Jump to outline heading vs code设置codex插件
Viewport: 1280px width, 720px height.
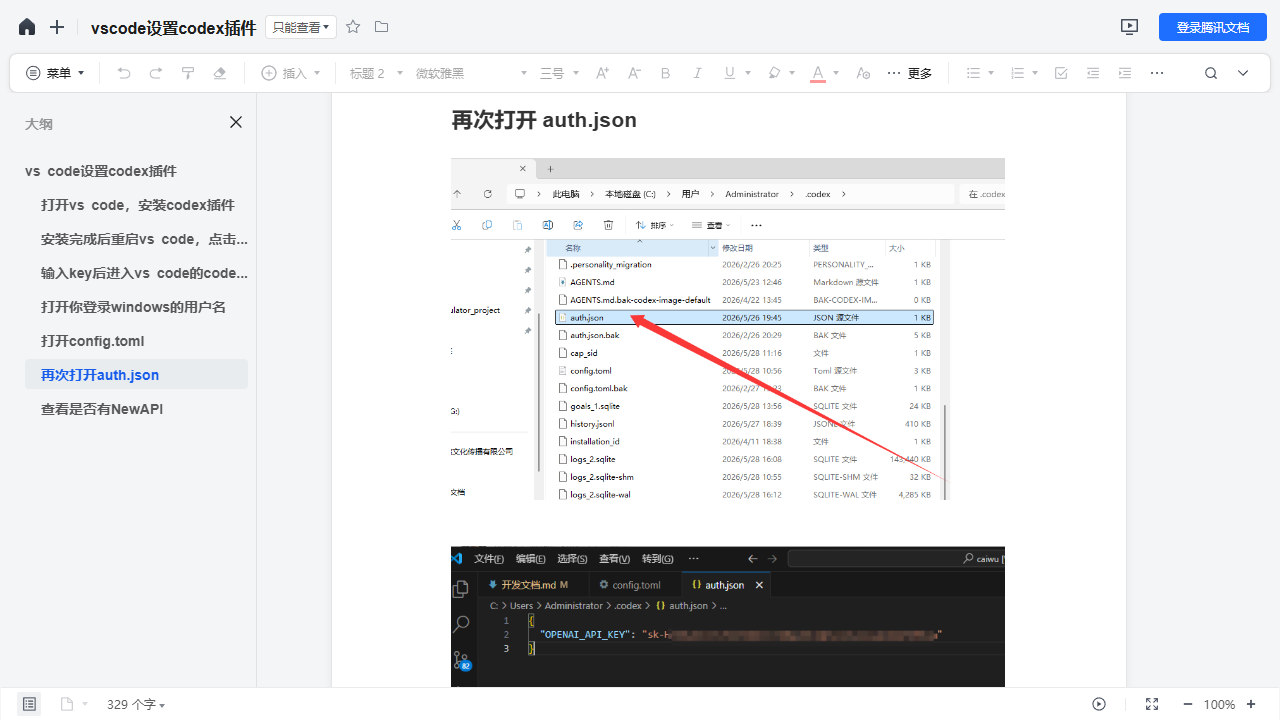(x=101, y=171)
